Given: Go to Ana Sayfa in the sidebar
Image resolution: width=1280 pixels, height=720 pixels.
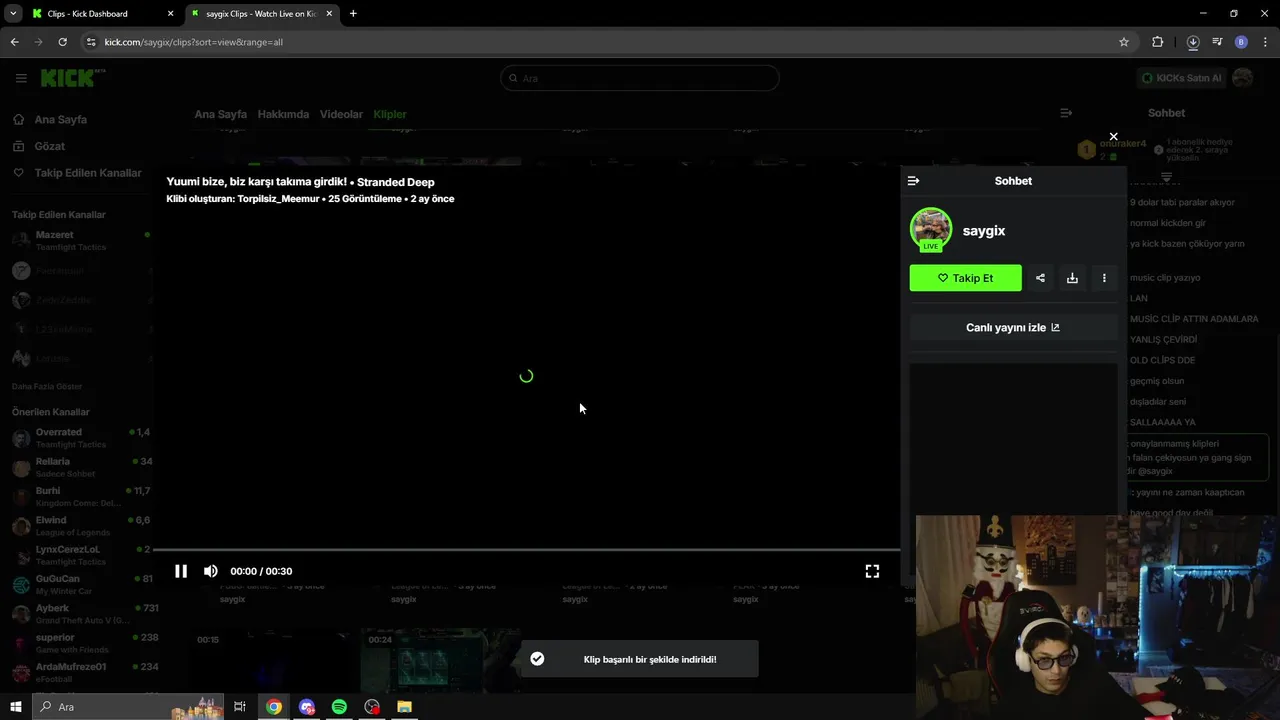Looking at the screenshot, I should 60,119.
